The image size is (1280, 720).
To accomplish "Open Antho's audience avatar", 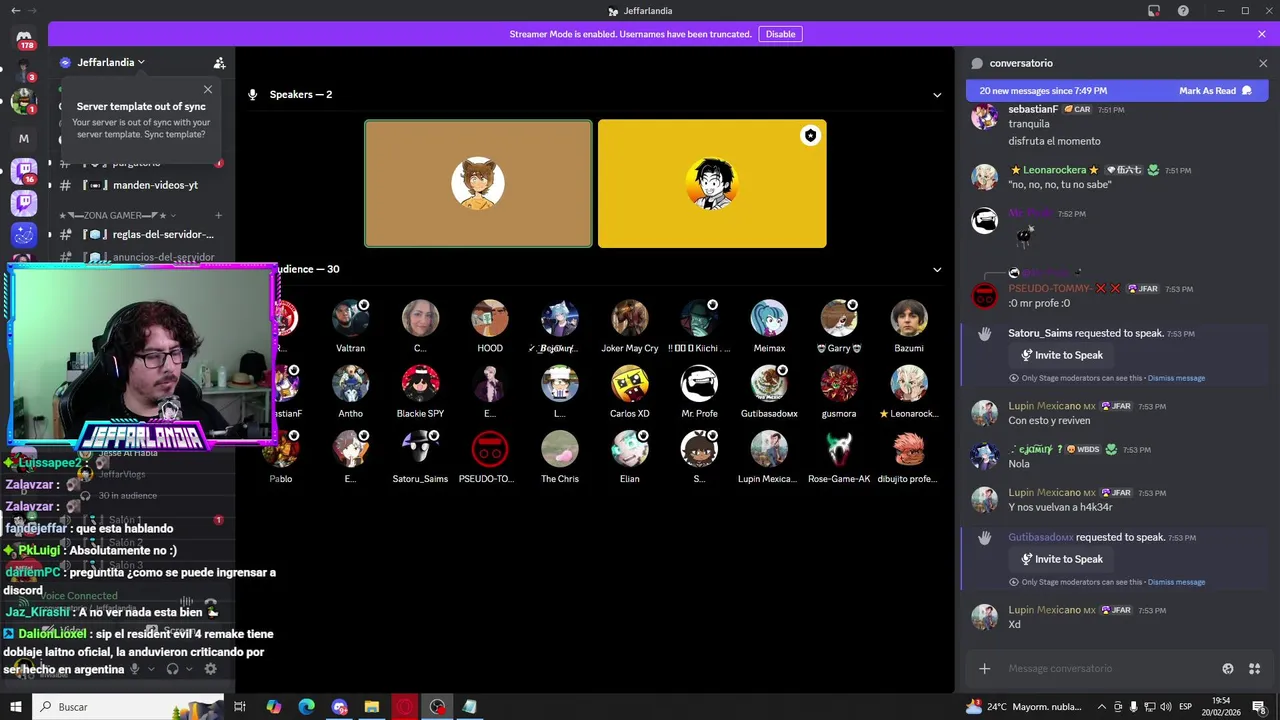I will pyautogui.click(x=350, y=384).
